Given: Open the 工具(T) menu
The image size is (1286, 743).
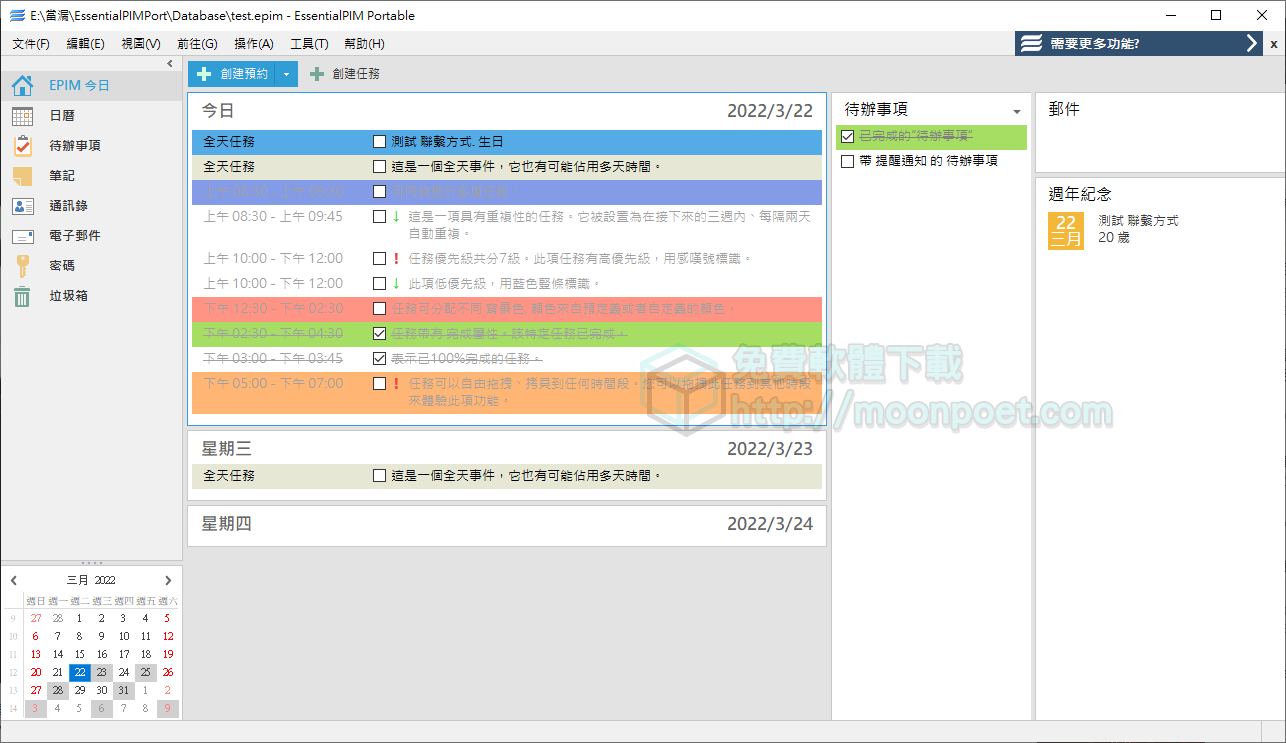Looking at the screenshot, I should pyautogui.click(x=309, y=44).
